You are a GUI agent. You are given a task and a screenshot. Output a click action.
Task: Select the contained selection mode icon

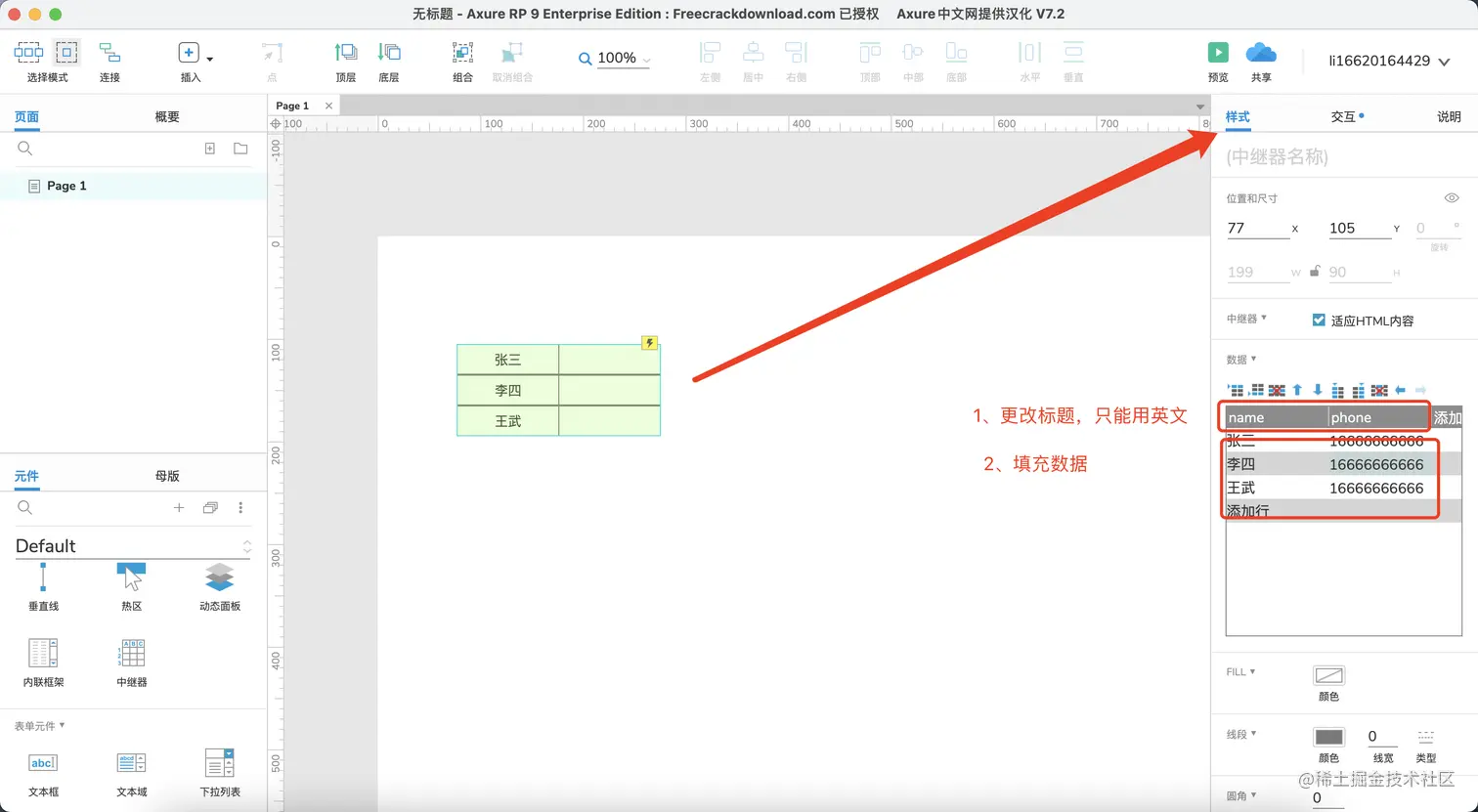[66, 53]
